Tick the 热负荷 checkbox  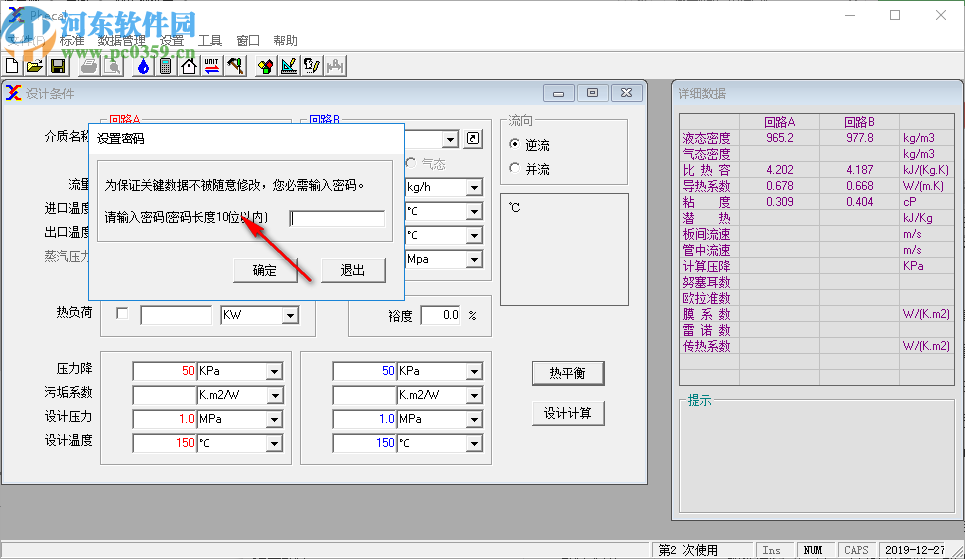click(122, 314)
